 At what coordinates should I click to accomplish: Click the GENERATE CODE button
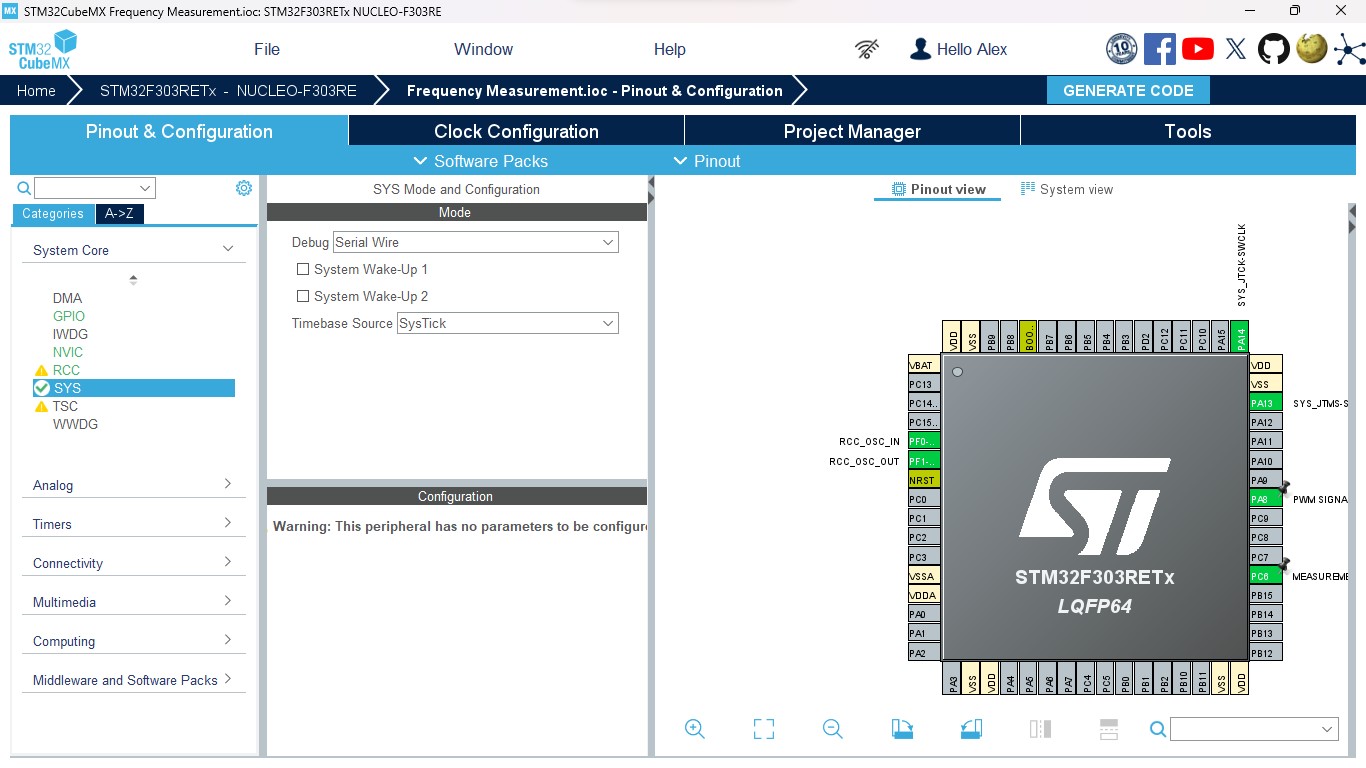(x=1128, y=90)
